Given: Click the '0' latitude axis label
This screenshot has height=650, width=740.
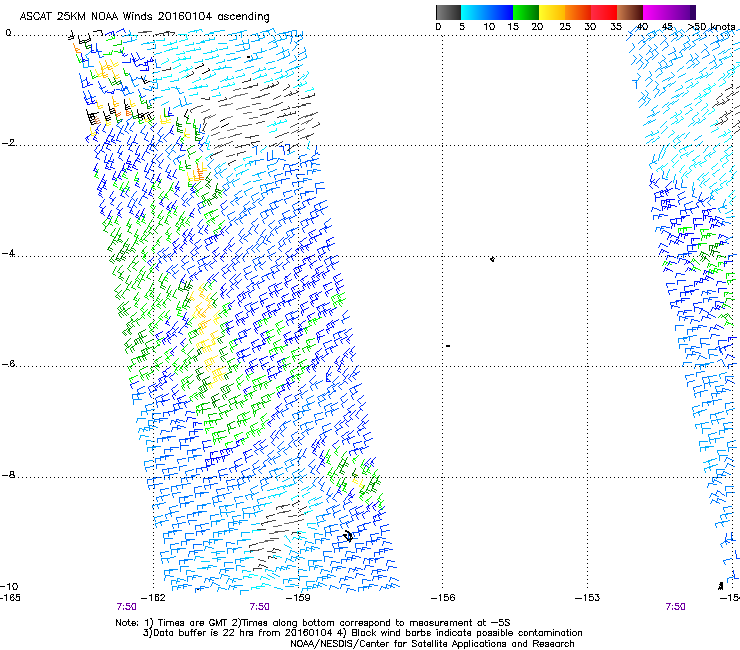Looking at the screenshot, I should (x=8, y=33).
